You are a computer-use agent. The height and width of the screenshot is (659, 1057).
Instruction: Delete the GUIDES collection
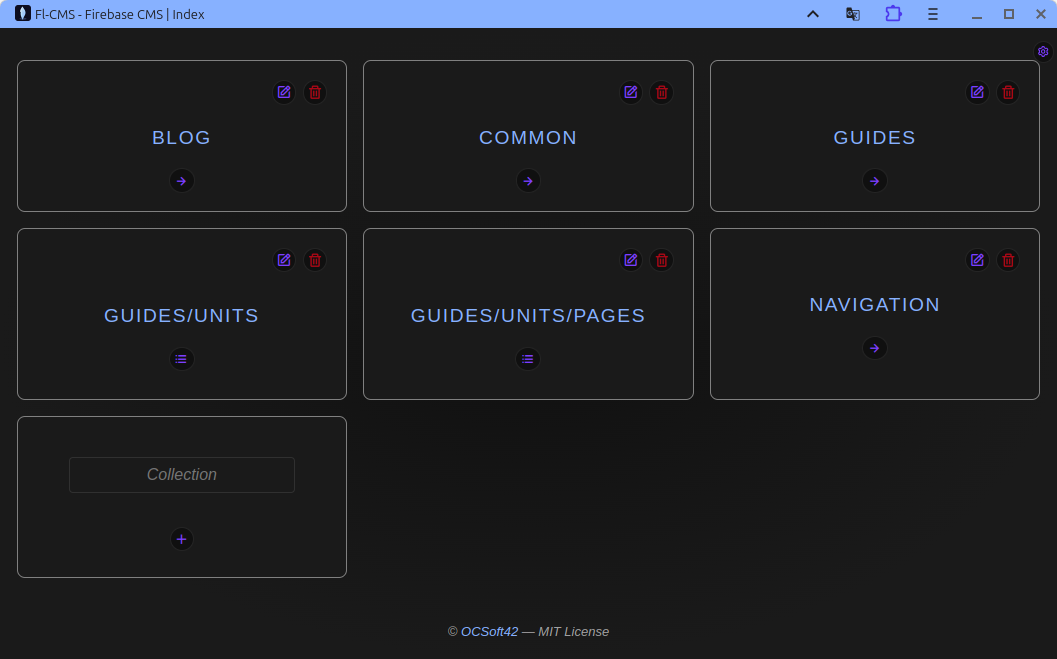pyautogui.click(x=1008, y=92)
